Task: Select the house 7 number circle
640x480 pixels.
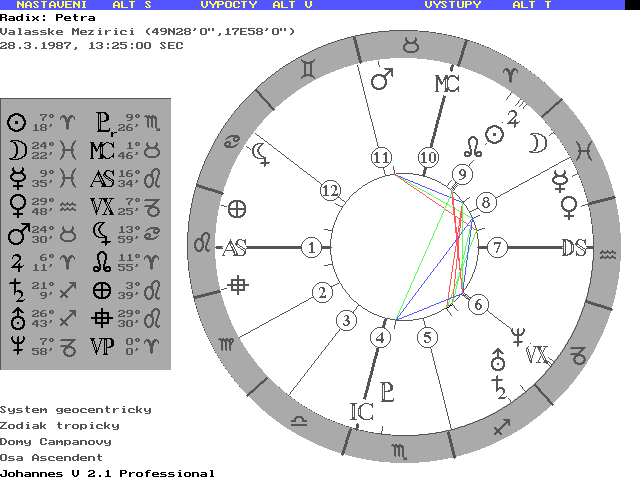Action: pyautogui.click(x=497, y=247)
